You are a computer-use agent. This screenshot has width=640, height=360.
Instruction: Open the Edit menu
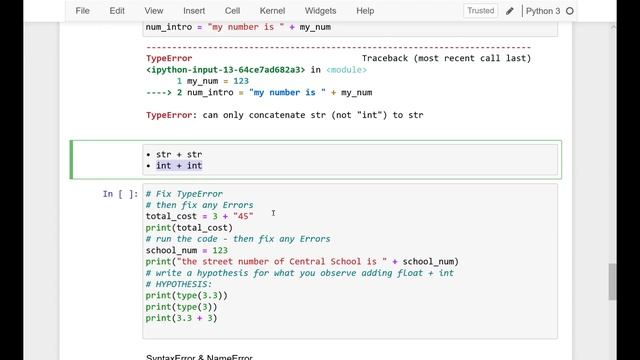coord(117,11)
